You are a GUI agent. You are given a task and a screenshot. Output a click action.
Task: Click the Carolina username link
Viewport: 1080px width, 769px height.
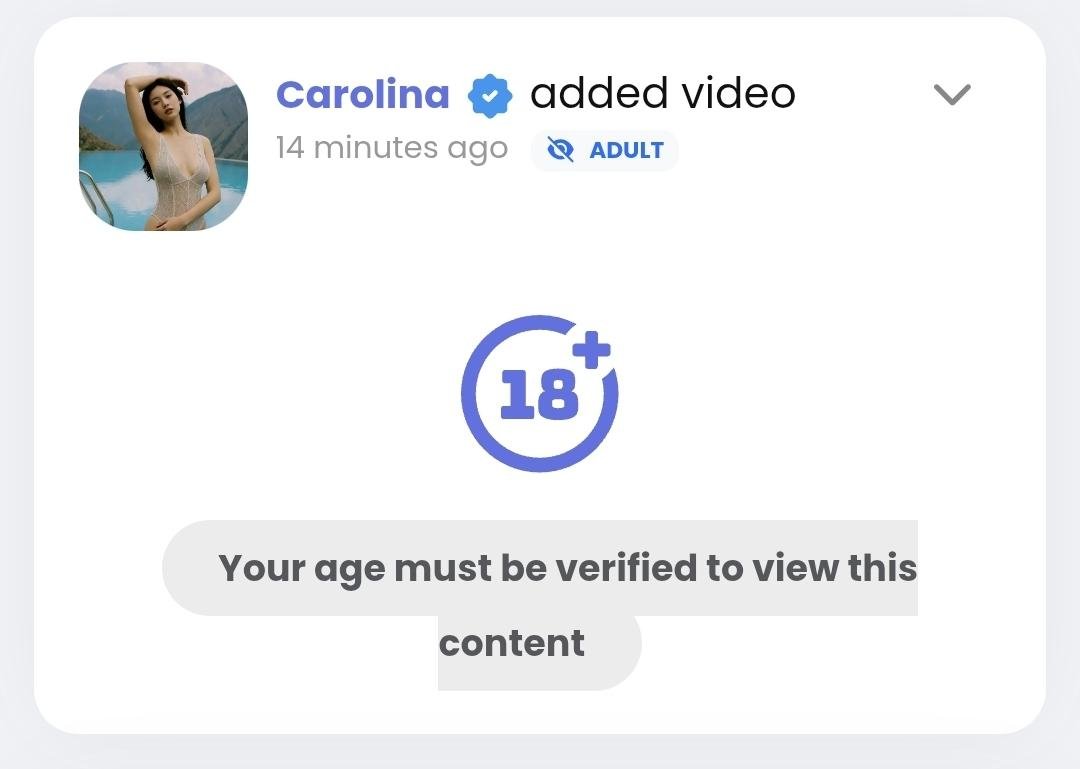(362, 94)
